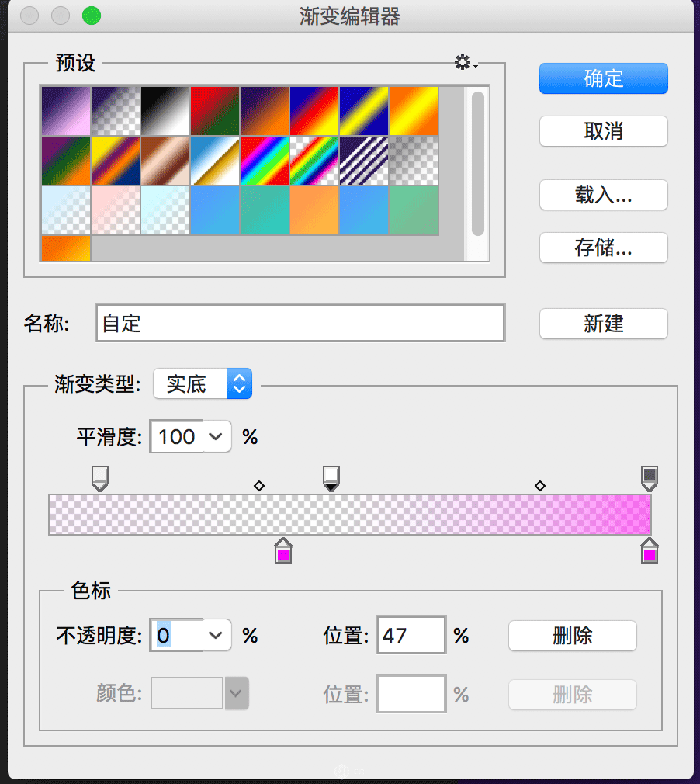Select the violet, green, orange gradient preset
This screenshot has width=700, height=784.
click(x=66, y=161)
